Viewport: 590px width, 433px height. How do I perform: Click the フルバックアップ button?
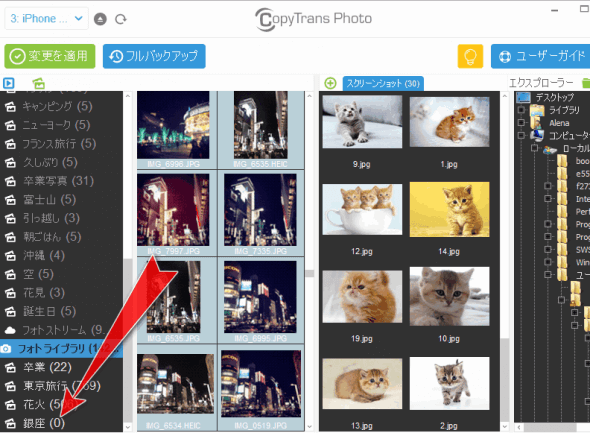[154, 56]
